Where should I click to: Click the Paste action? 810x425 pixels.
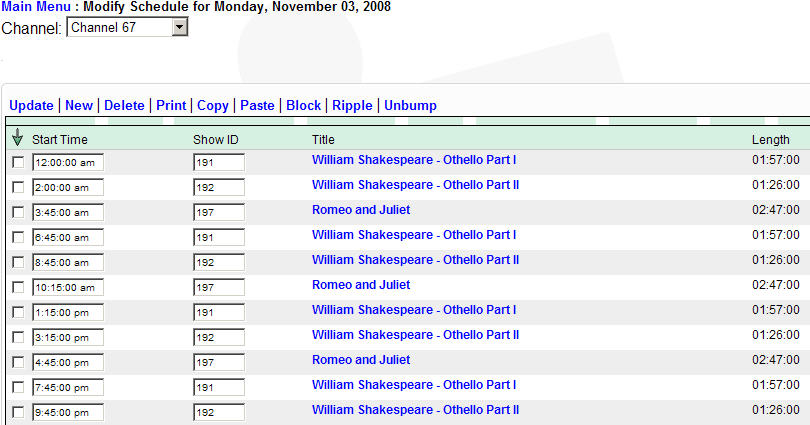click(x=257, y=105)
